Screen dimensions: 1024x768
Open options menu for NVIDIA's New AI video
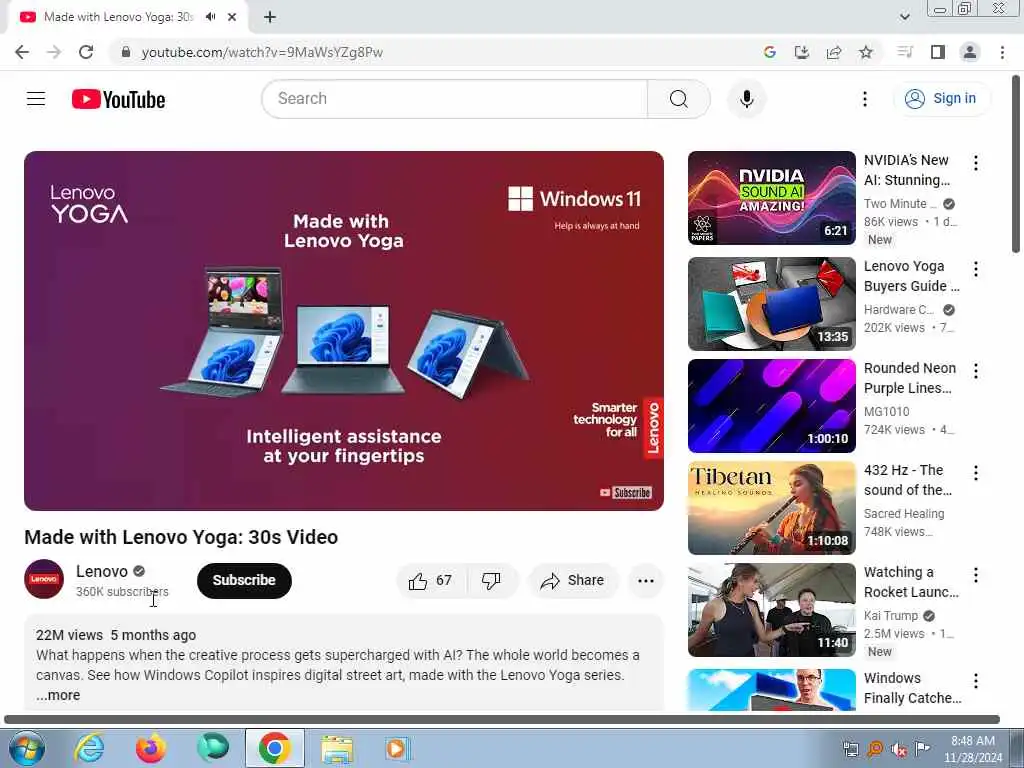click(x=976, y=163)
